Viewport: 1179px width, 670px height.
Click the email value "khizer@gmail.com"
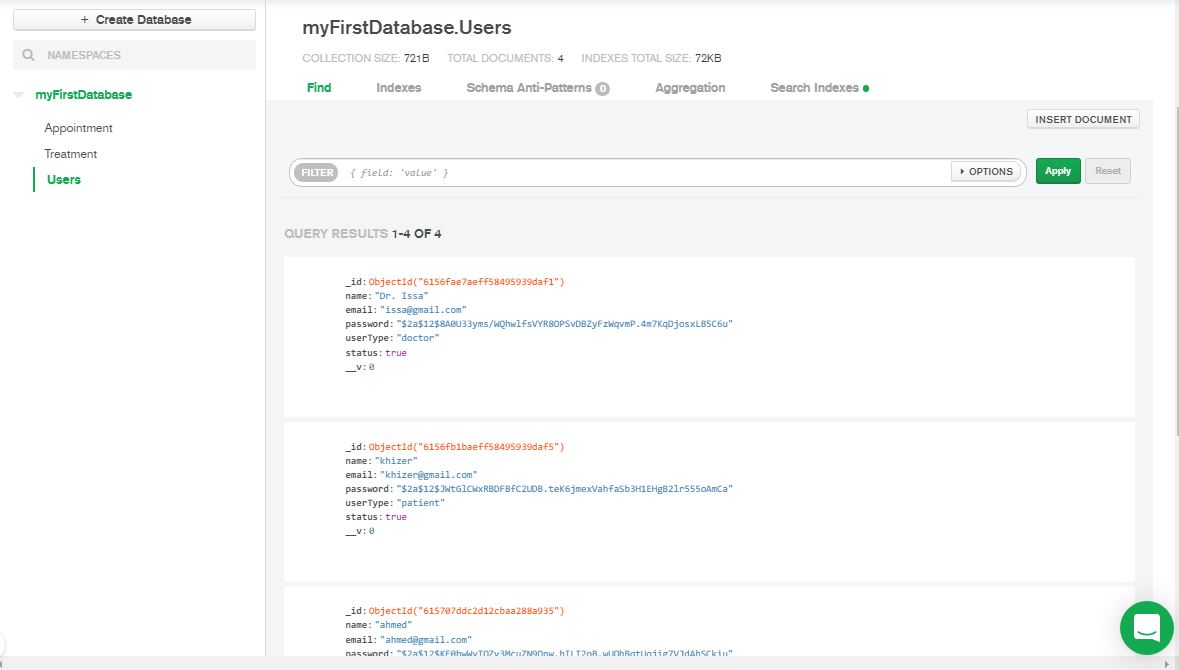(429, 475)
